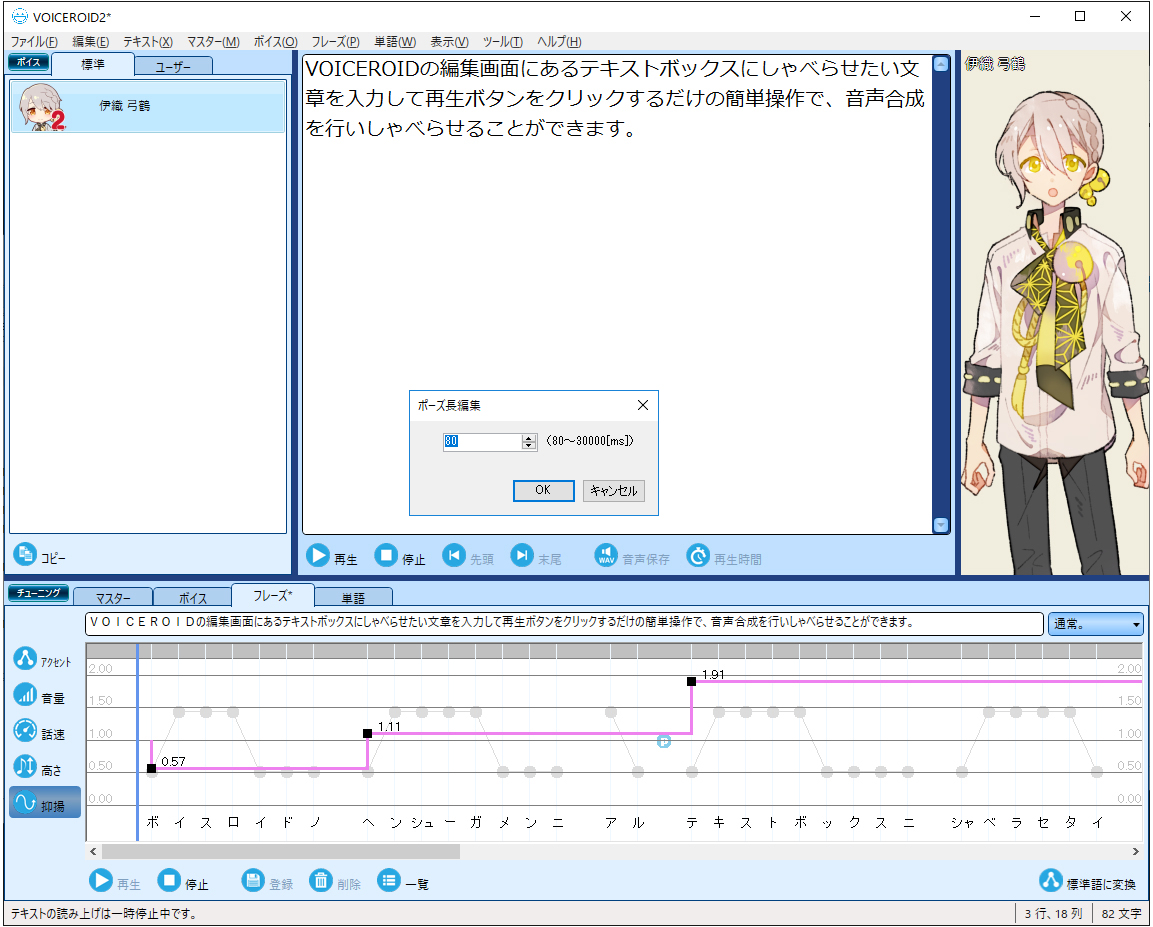Switch to the フレーズ* tuning tab
1153x927 pixels.
(x=273, y=595)
